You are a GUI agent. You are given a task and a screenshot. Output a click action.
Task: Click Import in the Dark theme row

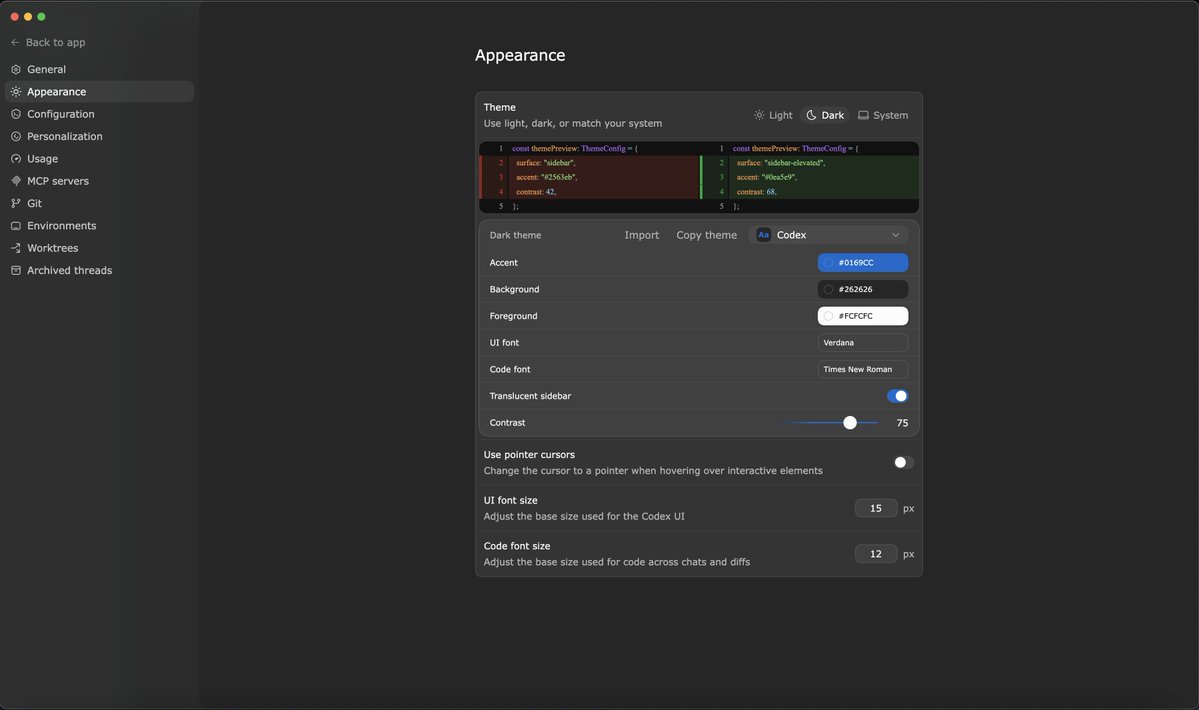tap(642, 235)
